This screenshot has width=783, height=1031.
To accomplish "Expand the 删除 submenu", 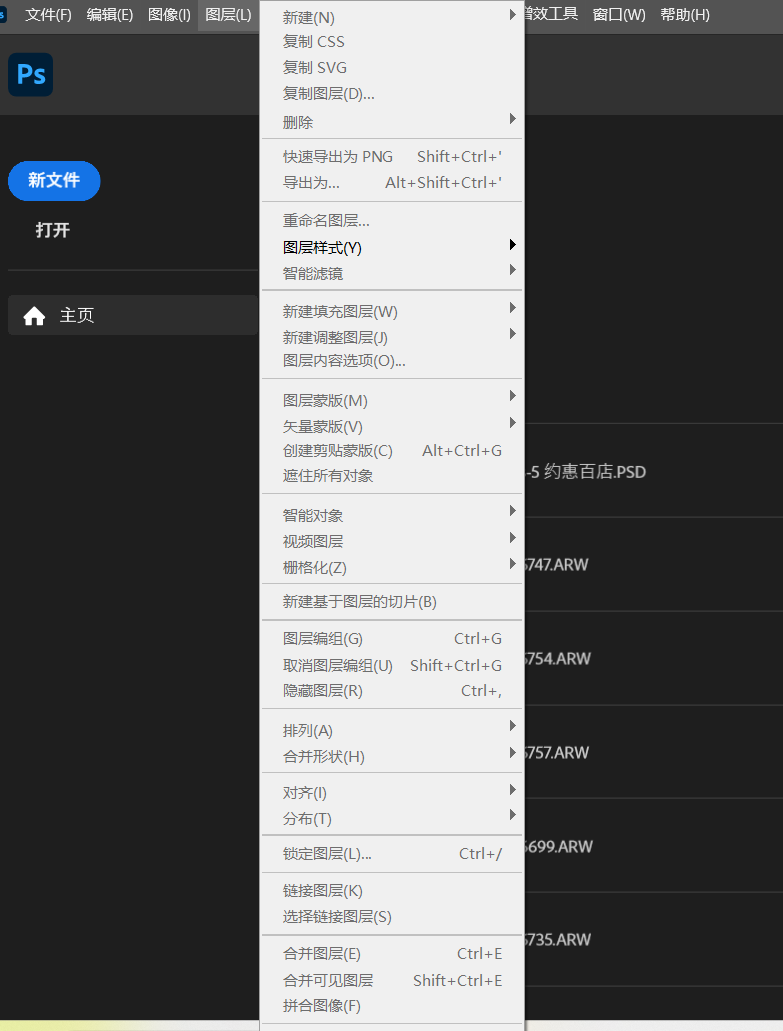I will (392, 122).
